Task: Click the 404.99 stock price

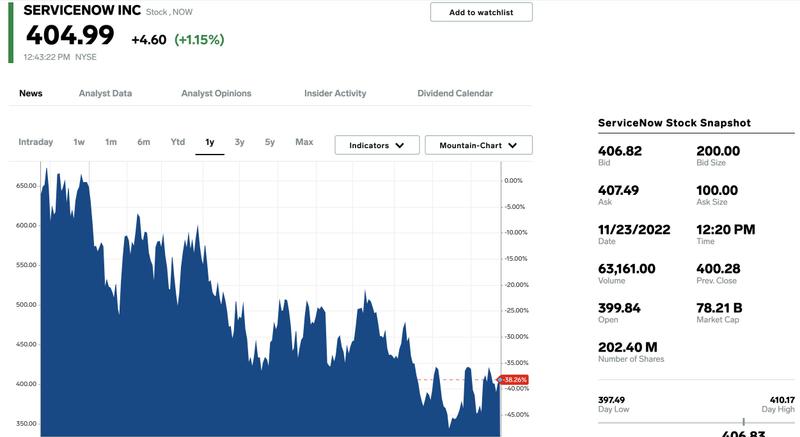Action: (70, 35)
